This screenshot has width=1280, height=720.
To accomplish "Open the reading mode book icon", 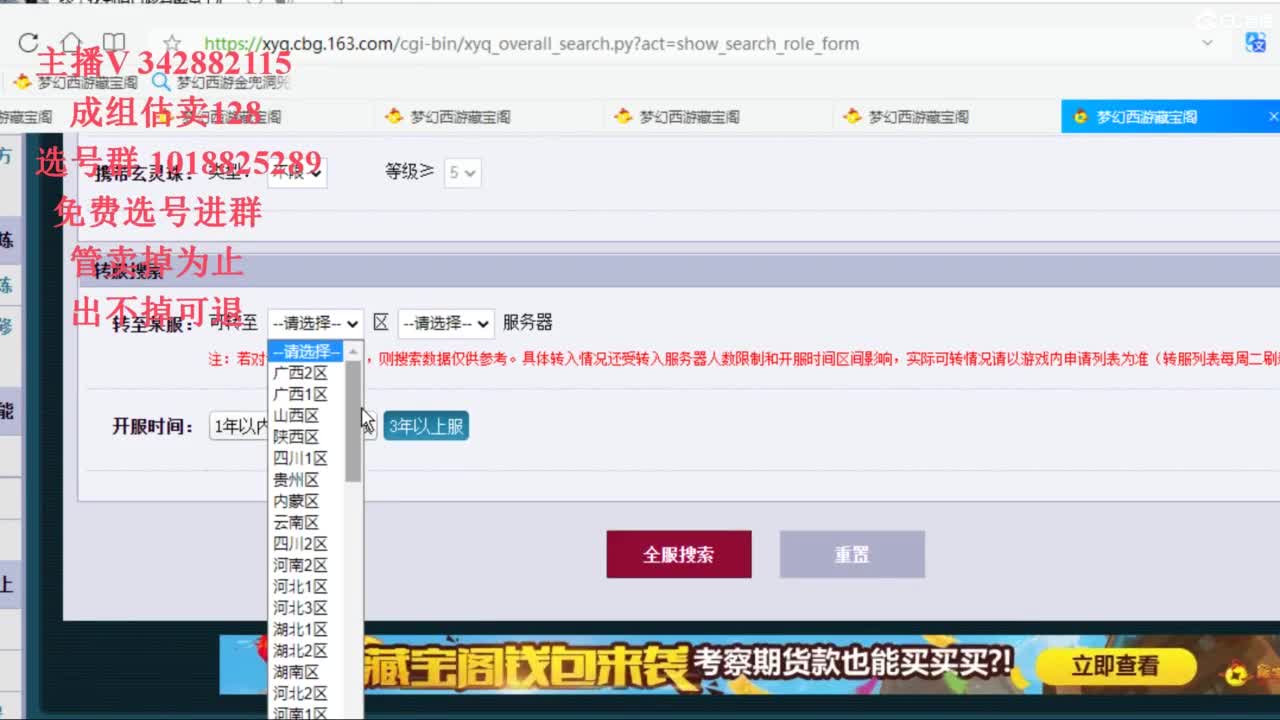I will tap(115, 43).
